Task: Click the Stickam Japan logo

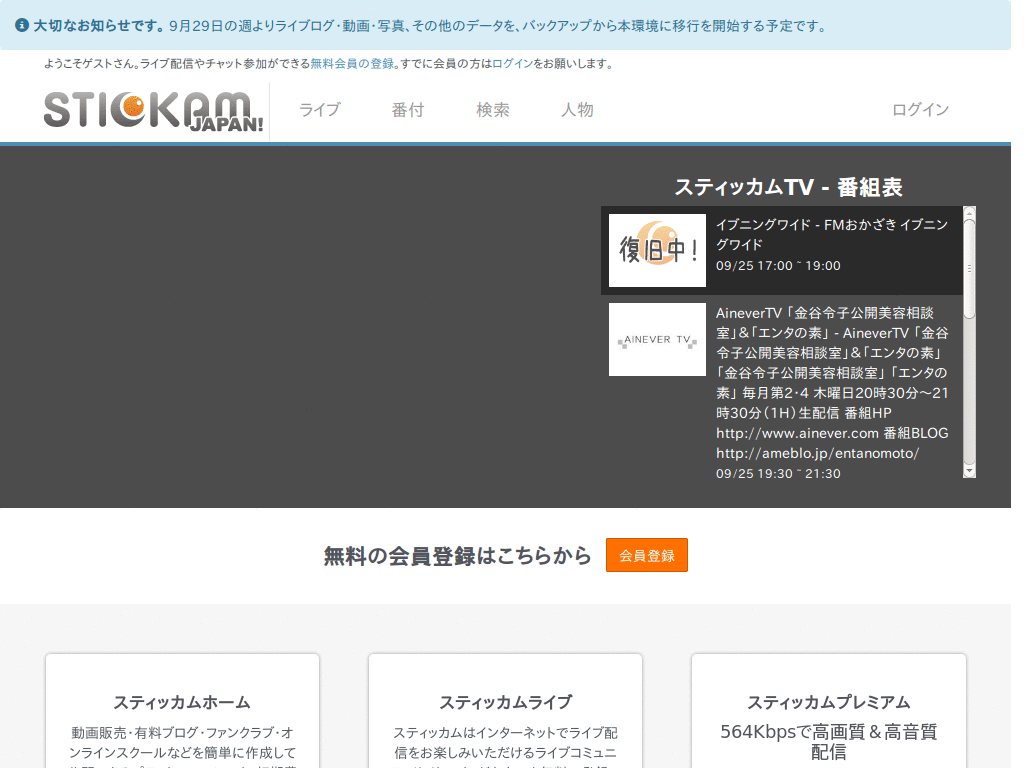Action: pyautogui.click(x=153, y=110)
